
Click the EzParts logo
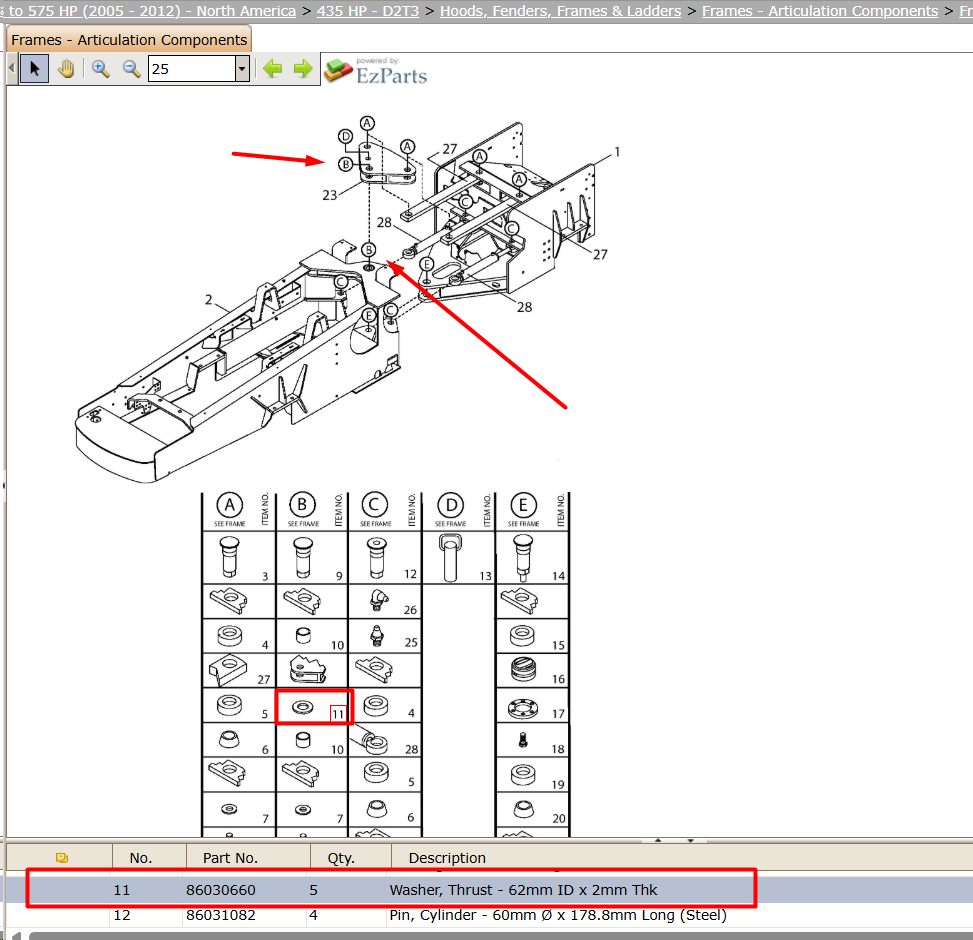(x=376, y=71)
